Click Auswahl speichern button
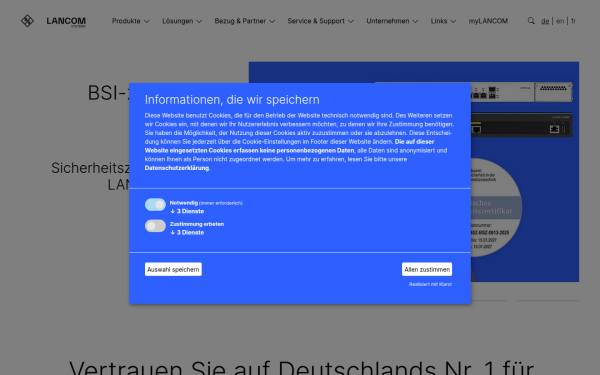The width and height of the screenshot is (600, 375). 173,269
